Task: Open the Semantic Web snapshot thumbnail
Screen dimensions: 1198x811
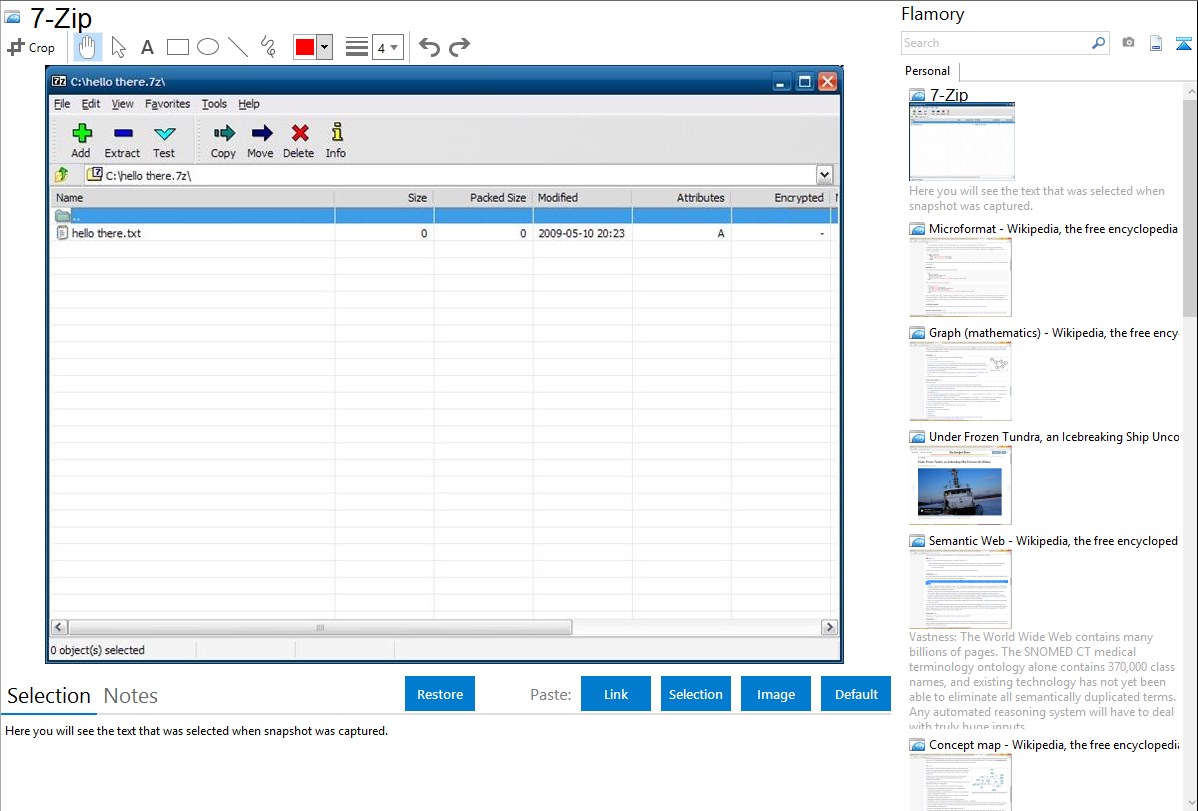Action: point(960,589)
